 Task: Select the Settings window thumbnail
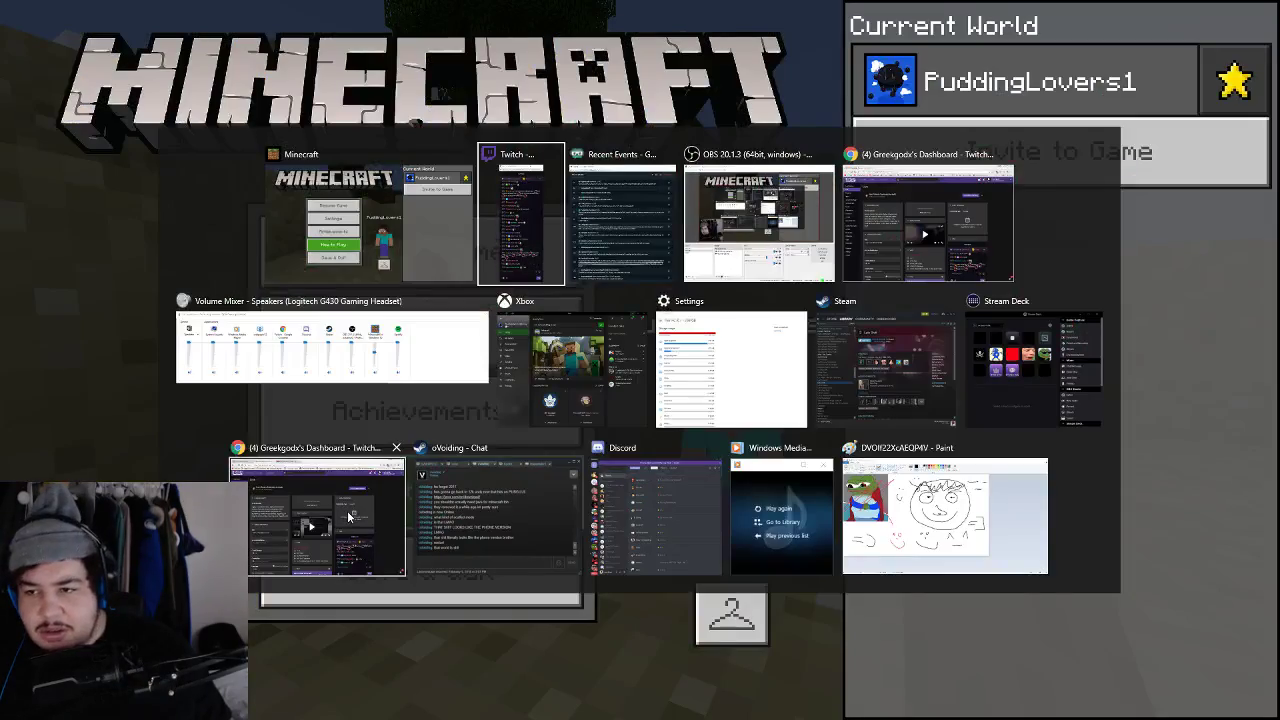(x=731, y=370)
